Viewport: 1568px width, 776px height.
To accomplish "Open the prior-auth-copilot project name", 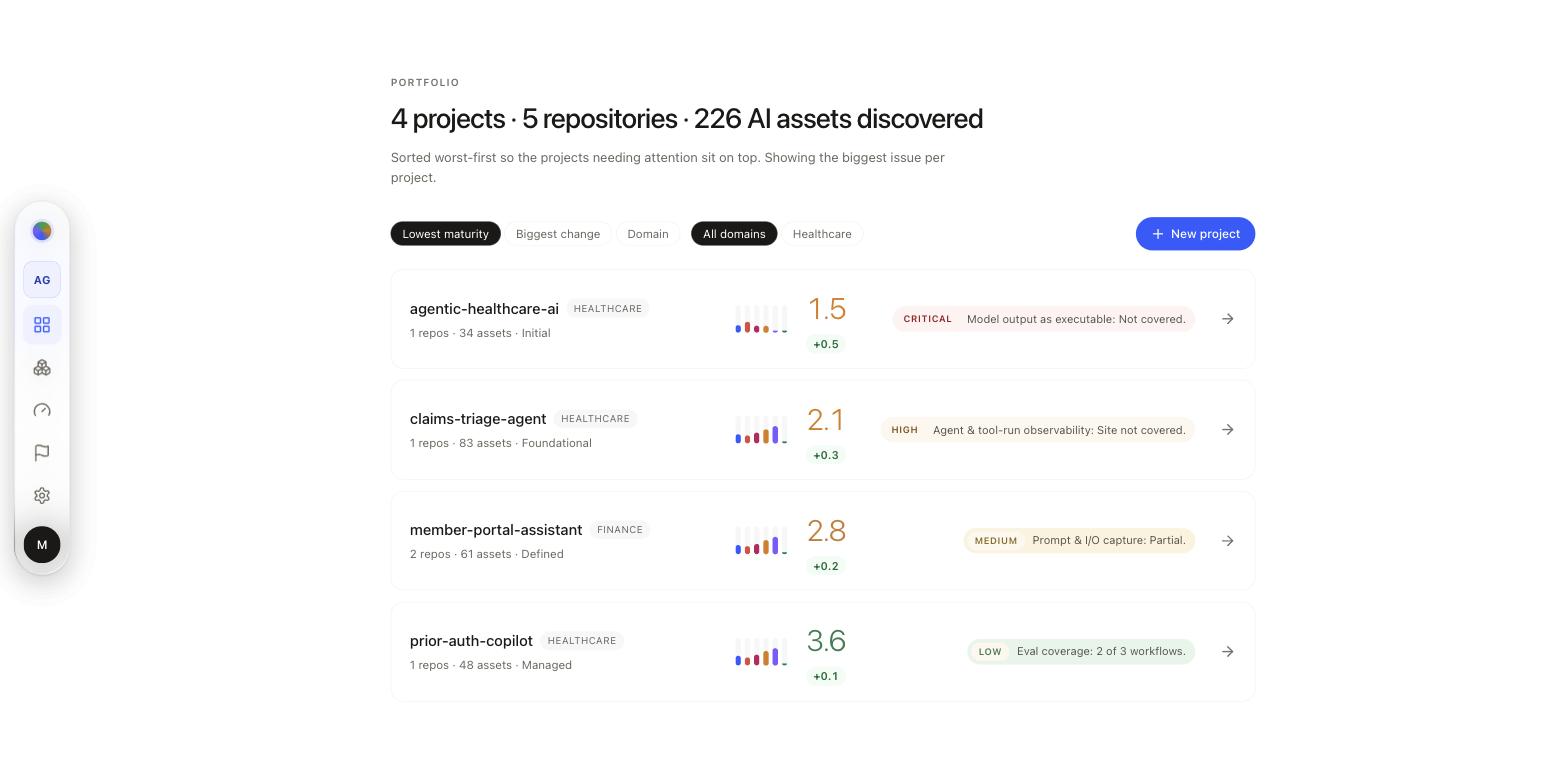I will coord(471,641).
